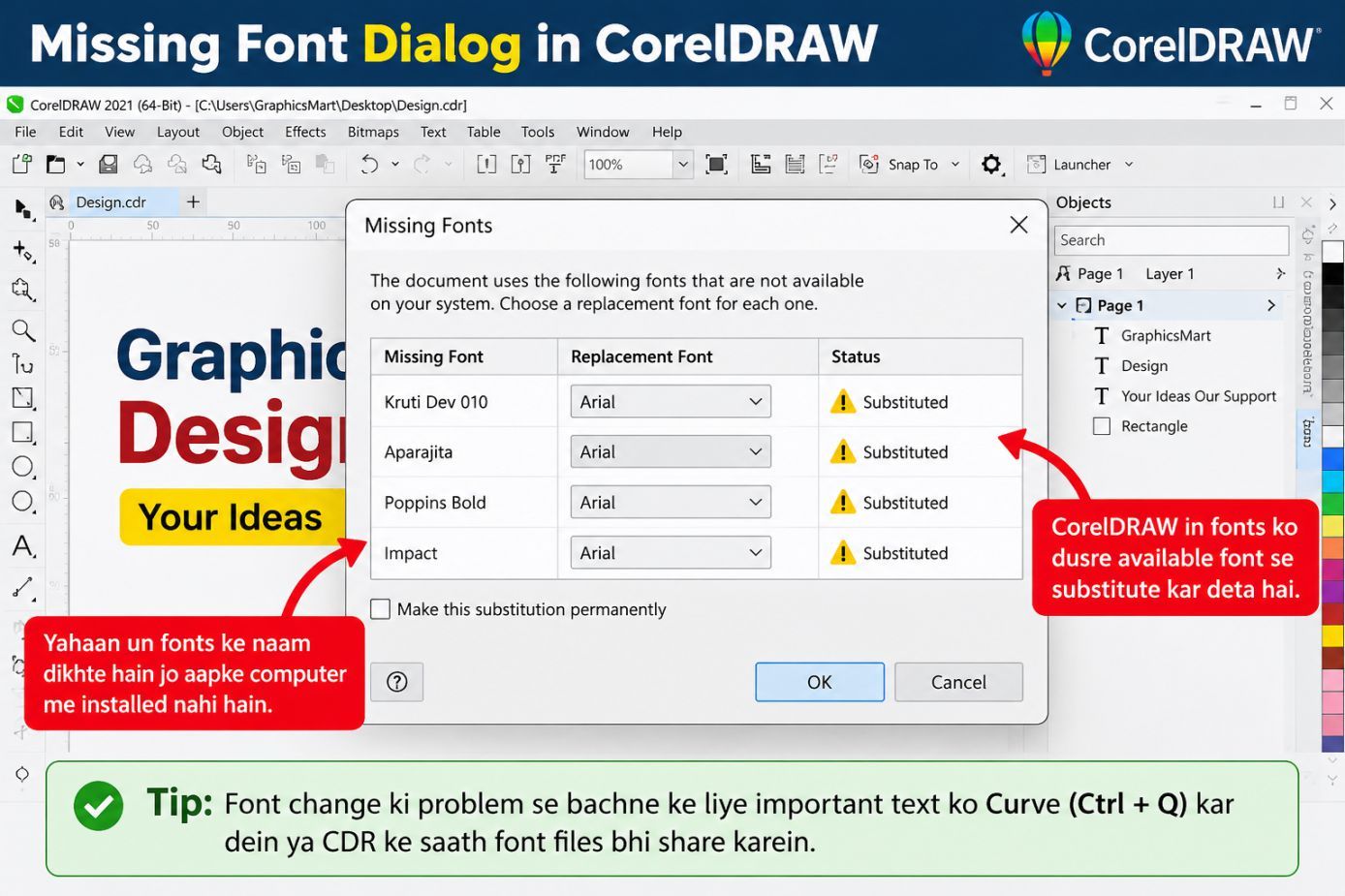Viewport: 1345px width, 896px height.
Task: Select the Zoom tool magnifier
Action: pyautogui.click(x=23, y=330)
